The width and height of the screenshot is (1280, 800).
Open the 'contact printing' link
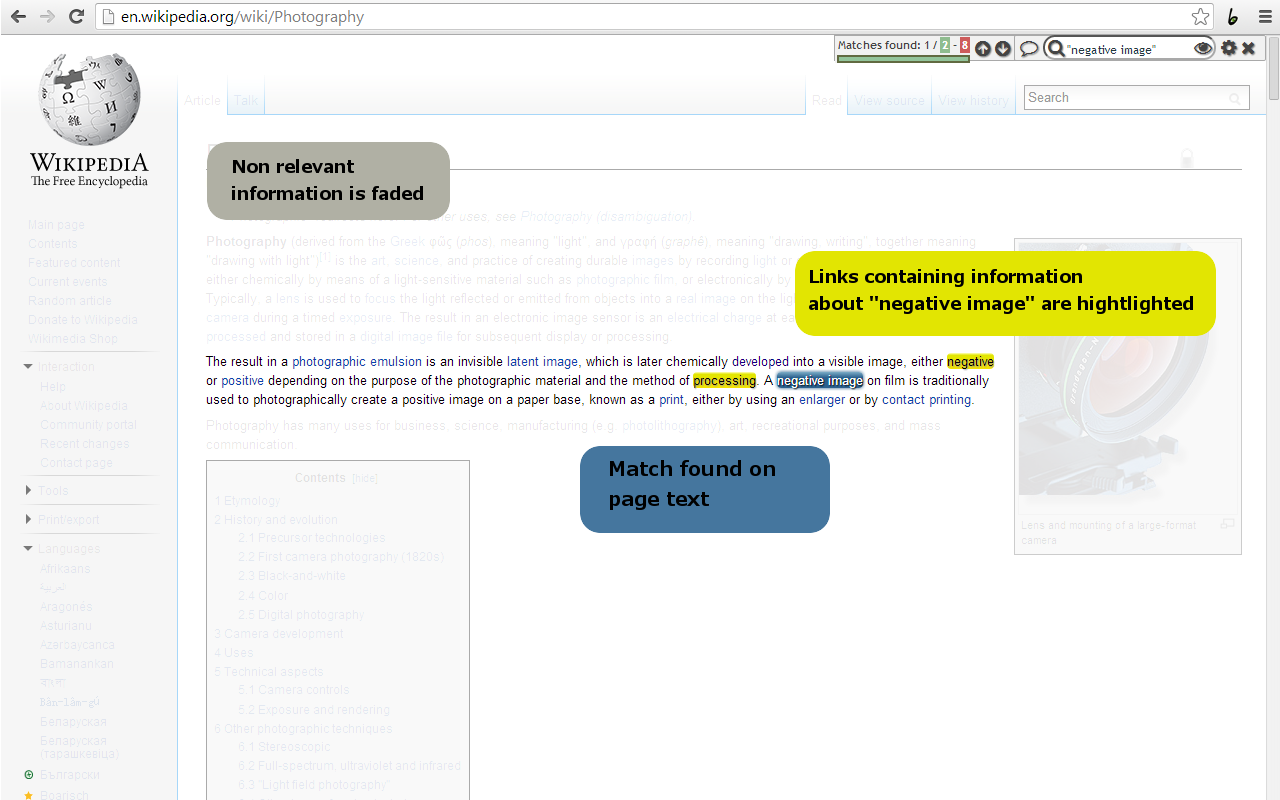(x=926, y=400)
